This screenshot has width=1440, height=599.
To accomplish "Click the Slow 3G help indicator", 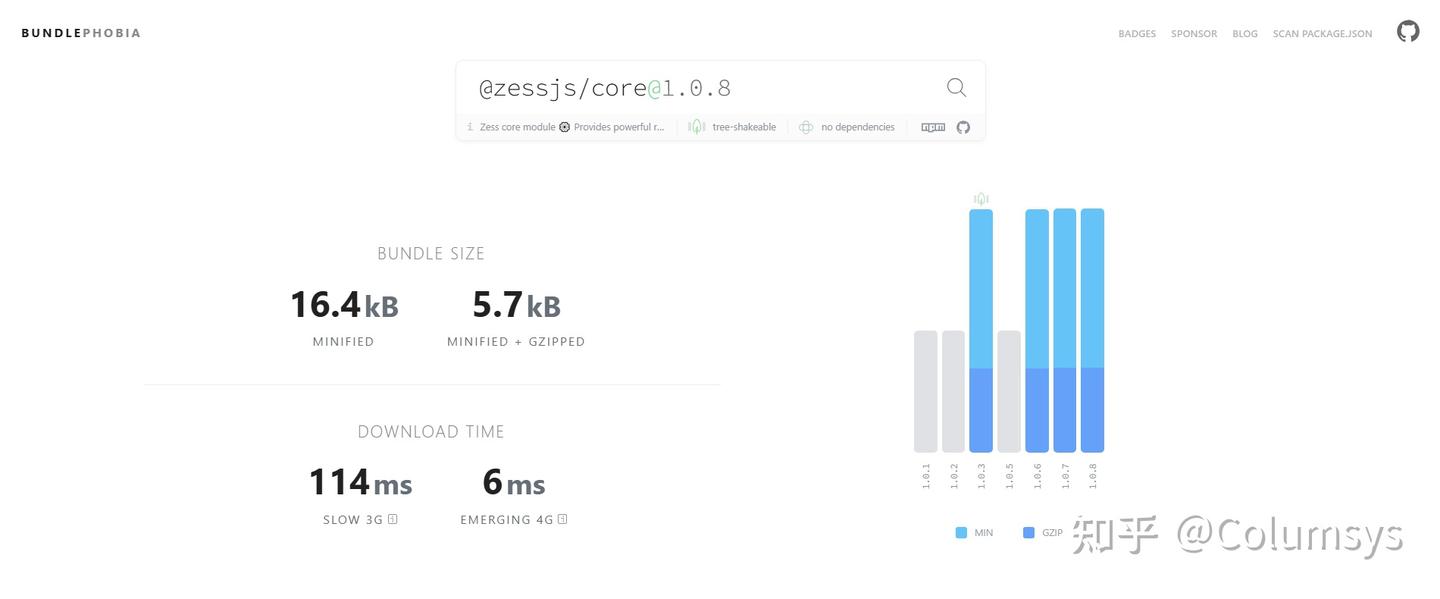I will tap(393, 519).
